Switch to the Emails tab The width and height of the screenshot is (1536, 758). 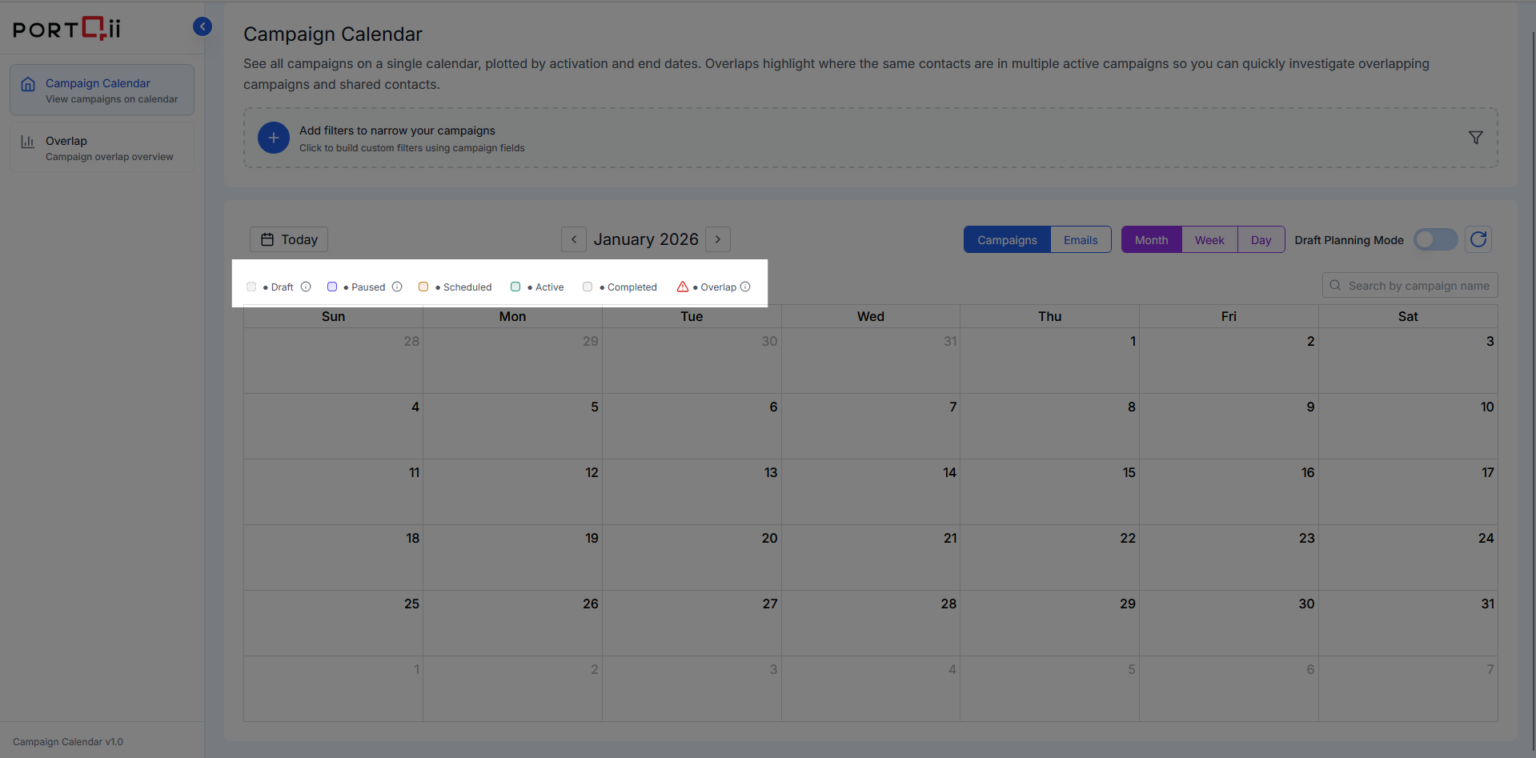click(1080, 240)
